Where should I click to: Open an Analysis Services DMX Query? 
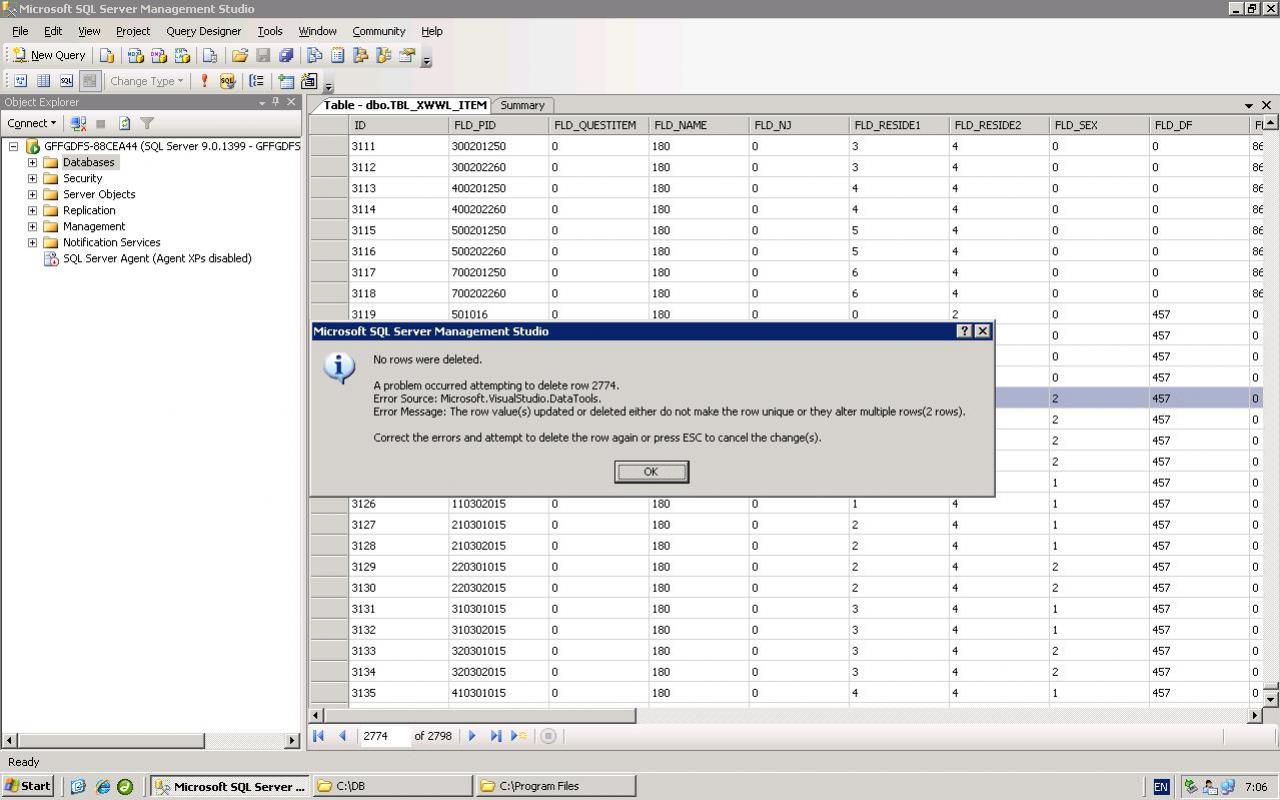(158, 56)
